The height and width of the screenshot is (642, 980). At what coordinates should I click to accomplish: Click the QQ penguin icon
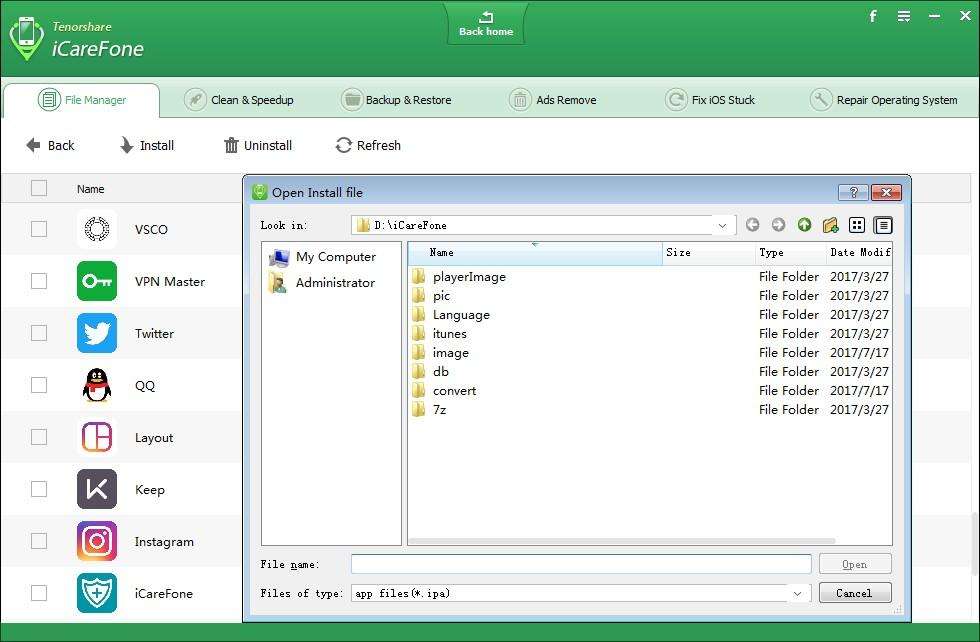tap(97, 385)
